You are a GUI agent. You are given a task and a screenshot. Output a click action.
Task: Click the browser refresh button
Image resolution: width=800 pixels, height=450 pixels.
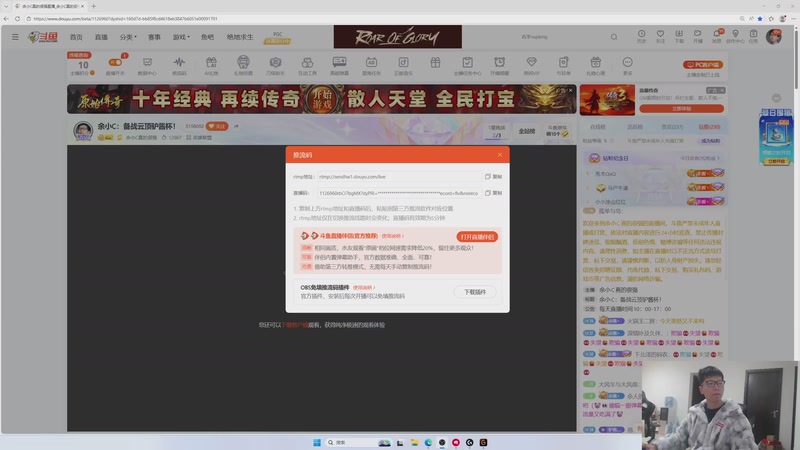coord(17,18)
